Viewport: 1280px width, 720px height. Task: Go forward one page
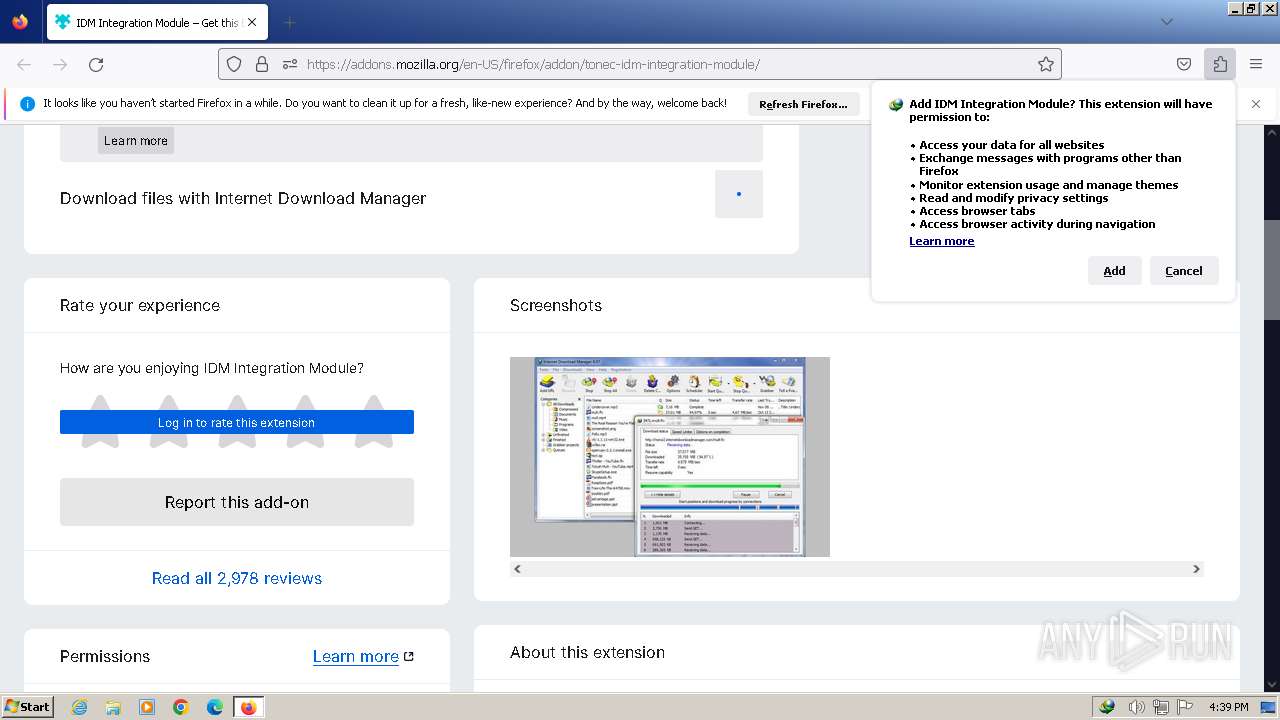60,64
